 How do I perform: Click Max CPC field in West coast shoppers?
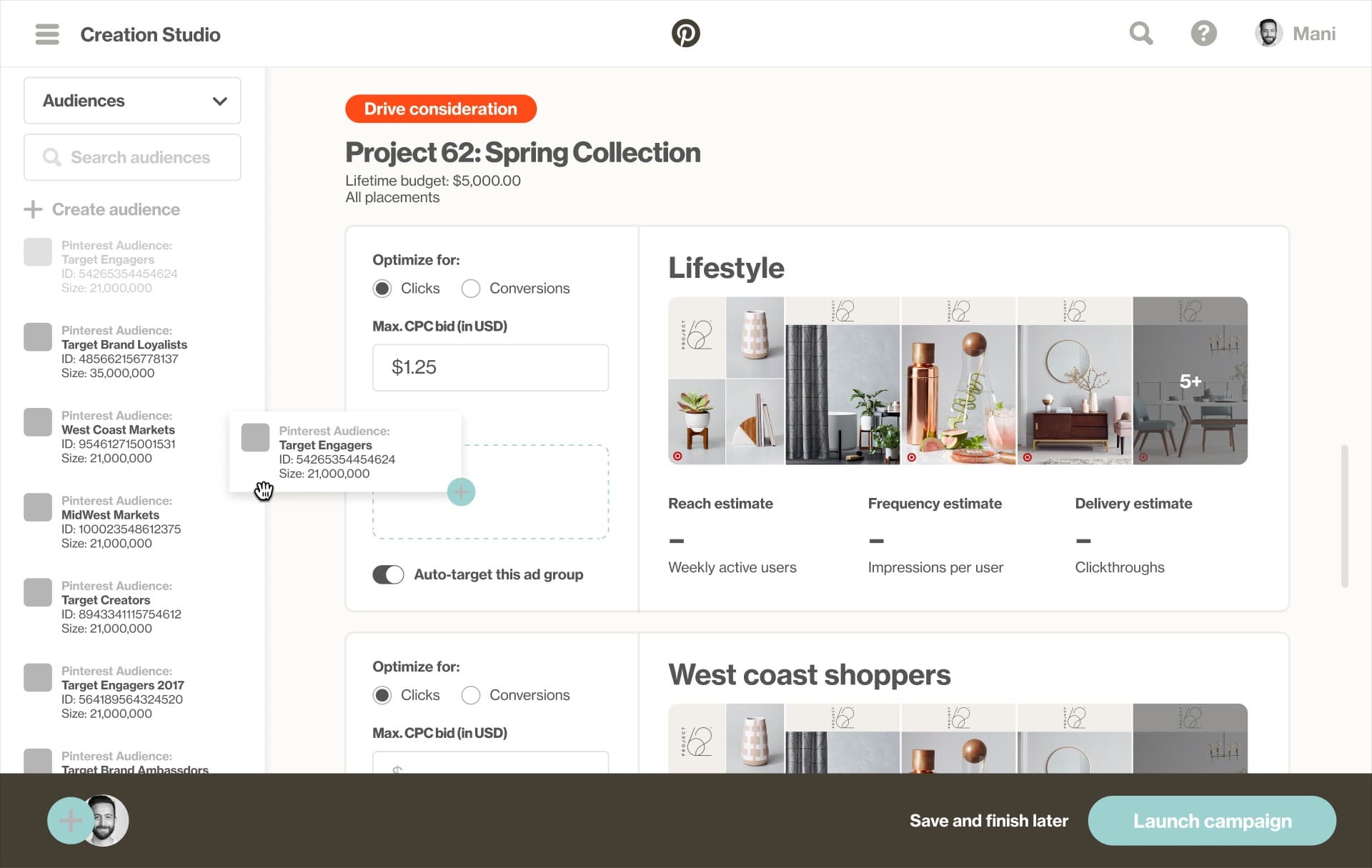pyautogui.click(x=490, y=762)
